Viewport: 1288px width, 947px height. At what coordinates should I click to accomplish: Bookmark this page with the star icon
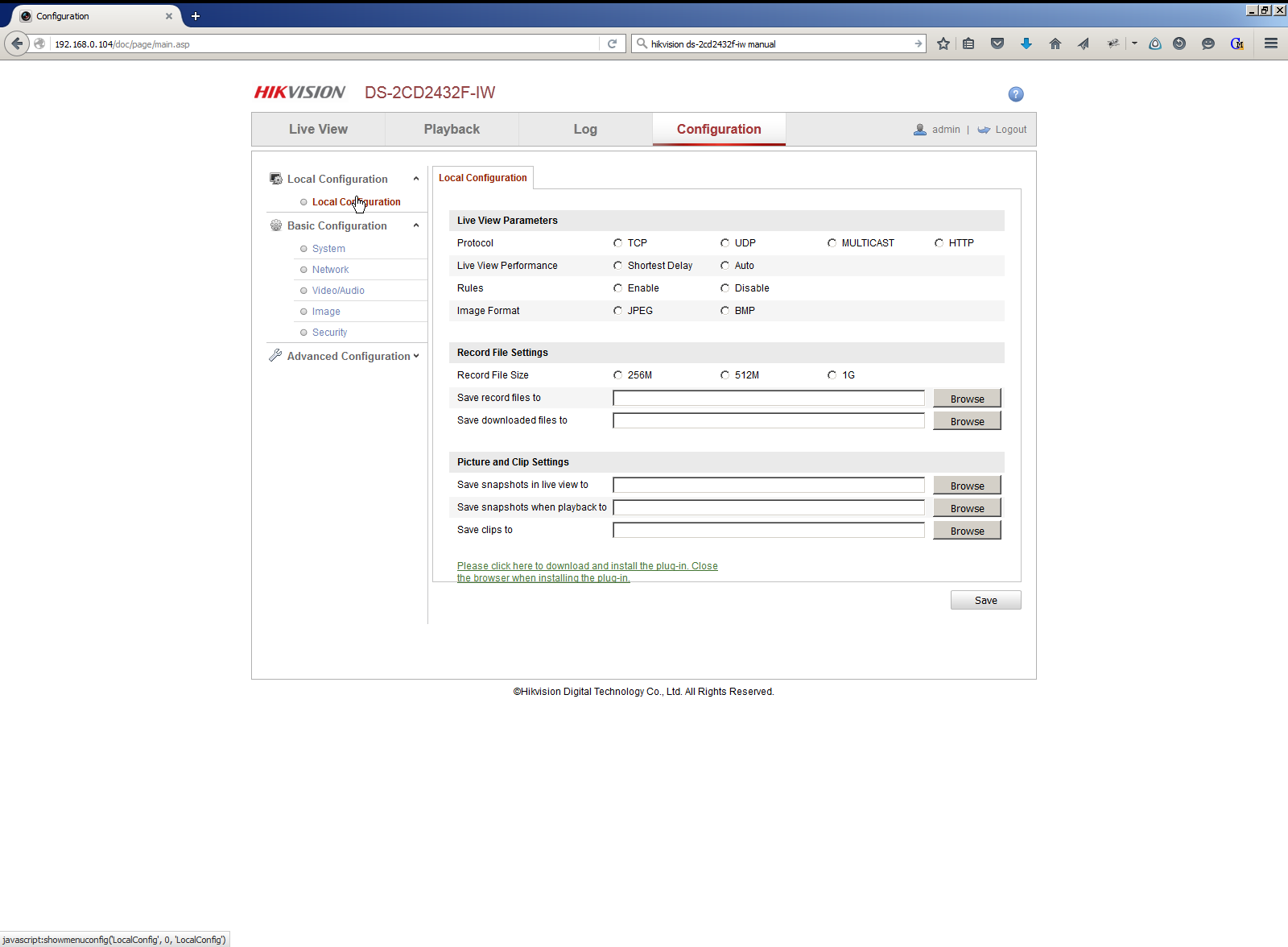[x=943, y=43]
